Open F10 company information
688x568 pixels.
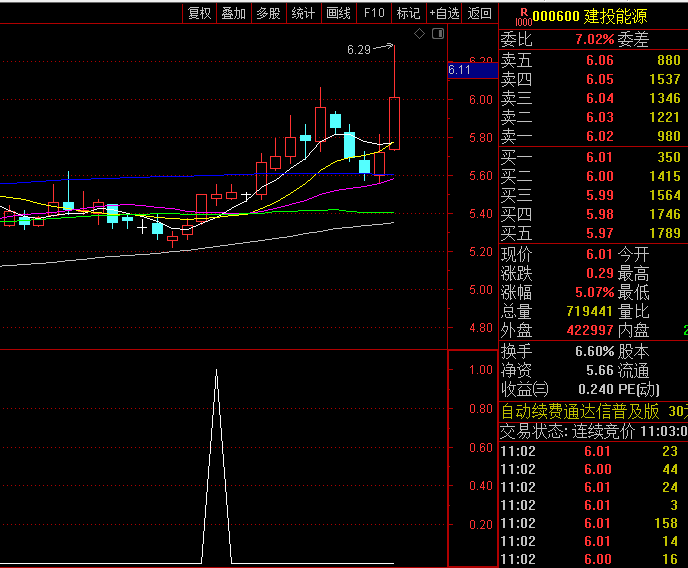coord(374,13)
